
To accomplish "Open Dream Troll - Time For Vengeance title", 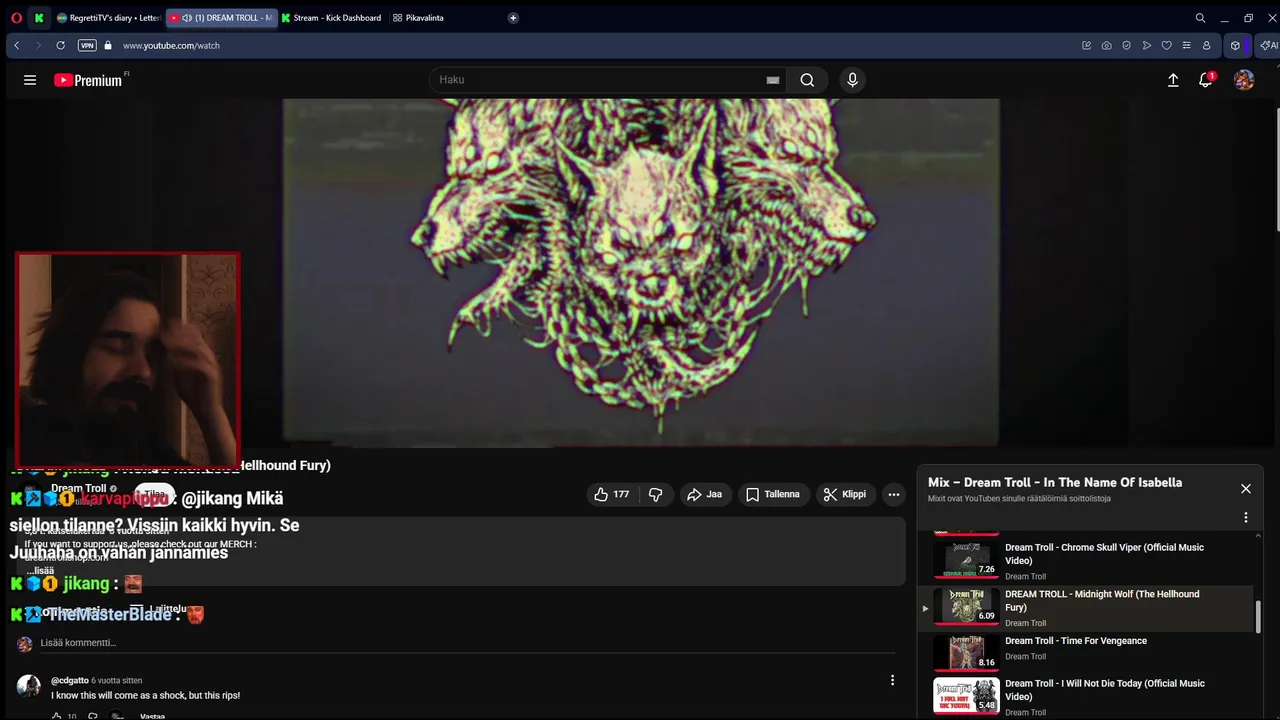I will click(x=1076, y=641).
